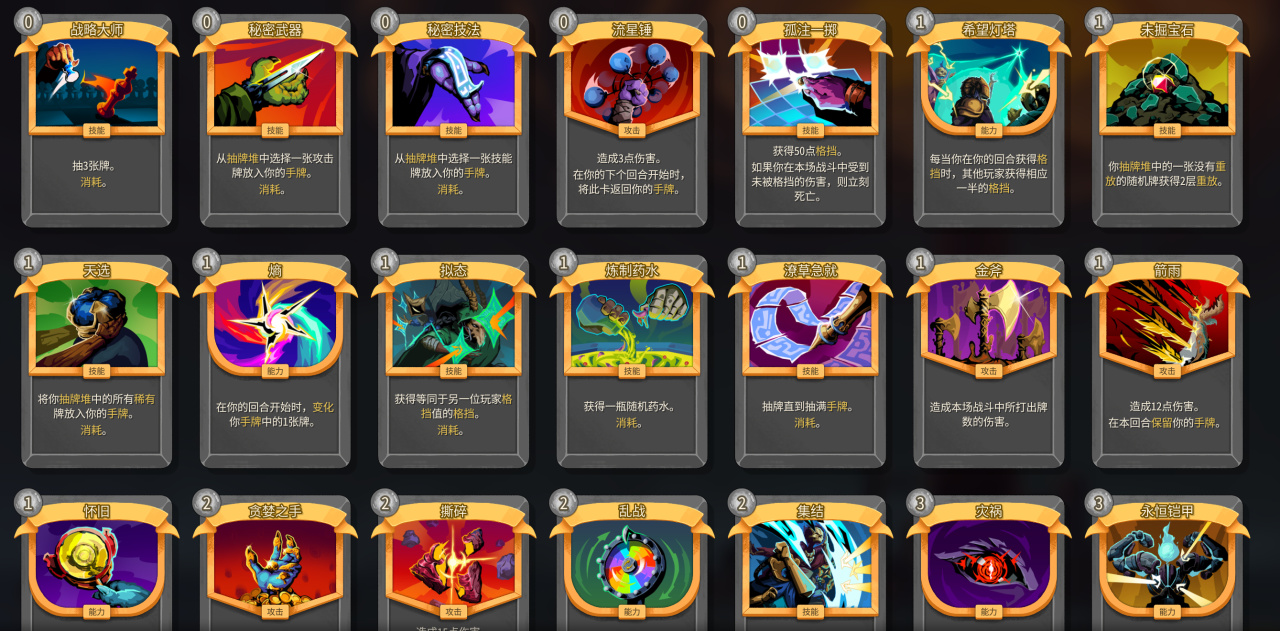Select the 潦草急就 card illustration
The image size is (1280, 631).
point(810,324)
